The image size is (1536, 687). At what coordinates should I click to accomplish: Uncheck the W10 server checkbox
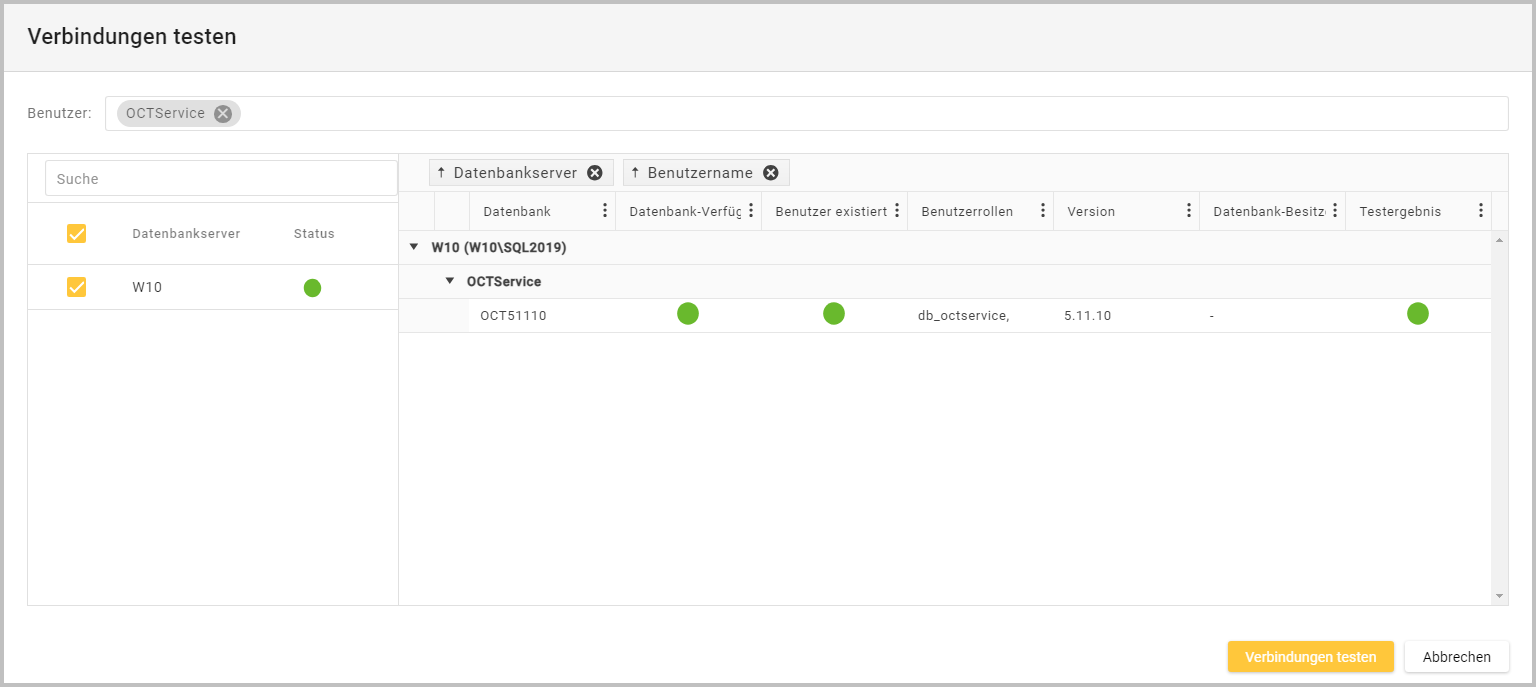click(76, 287)
